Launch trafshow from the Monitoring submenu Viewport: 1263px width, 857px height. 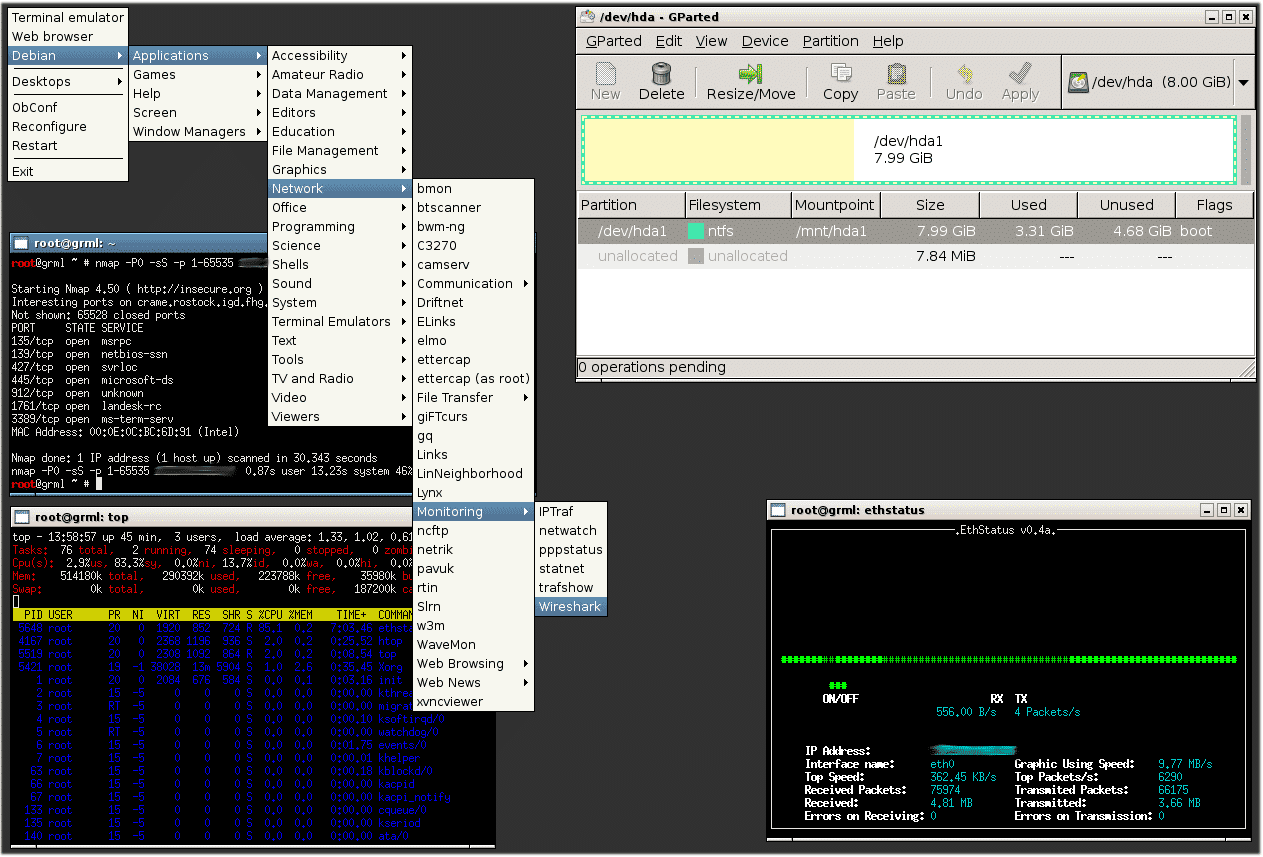570,588
